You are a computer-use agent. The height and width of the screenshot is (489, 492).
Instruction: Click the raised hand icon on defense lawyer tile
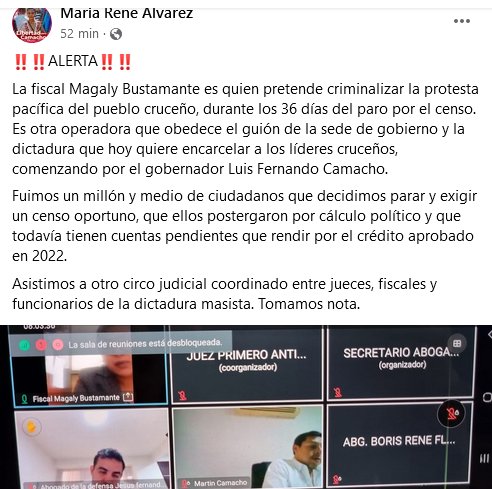[31, 427]
